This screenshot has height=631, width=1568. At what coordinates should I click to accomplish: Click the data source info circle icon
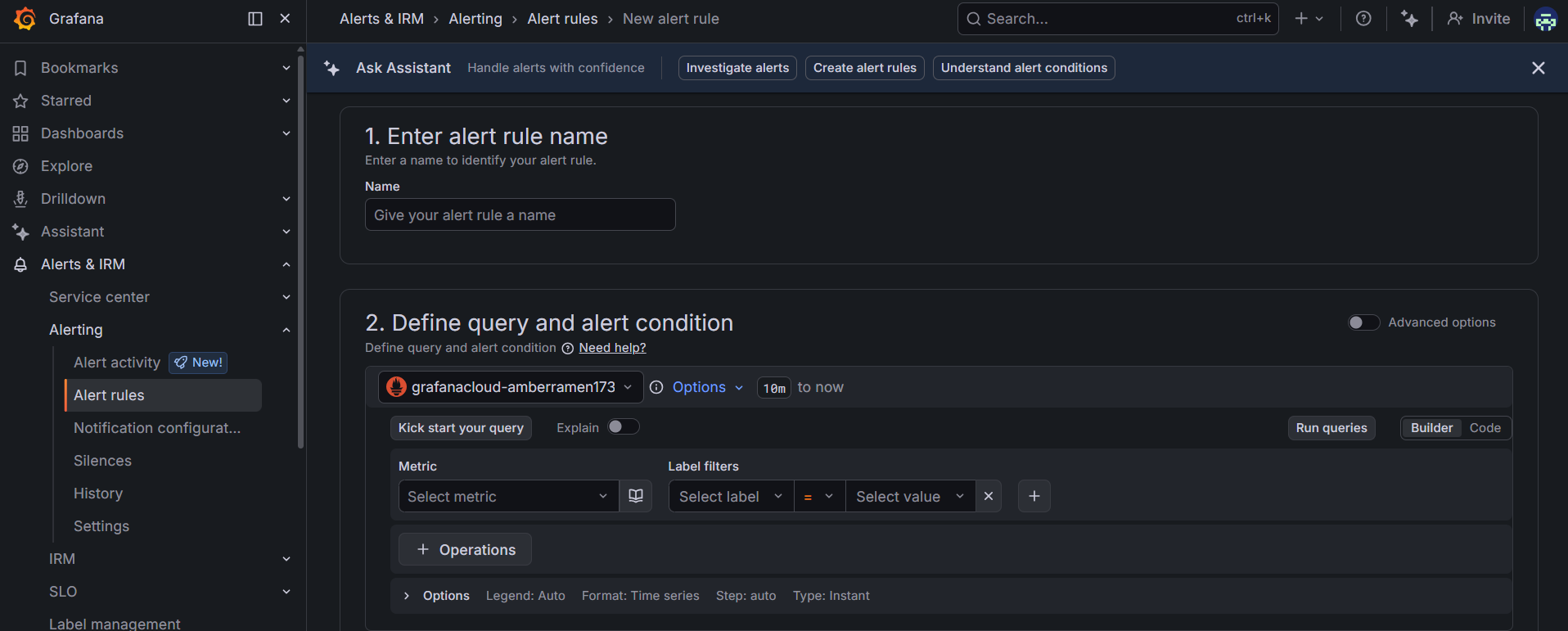656,387
